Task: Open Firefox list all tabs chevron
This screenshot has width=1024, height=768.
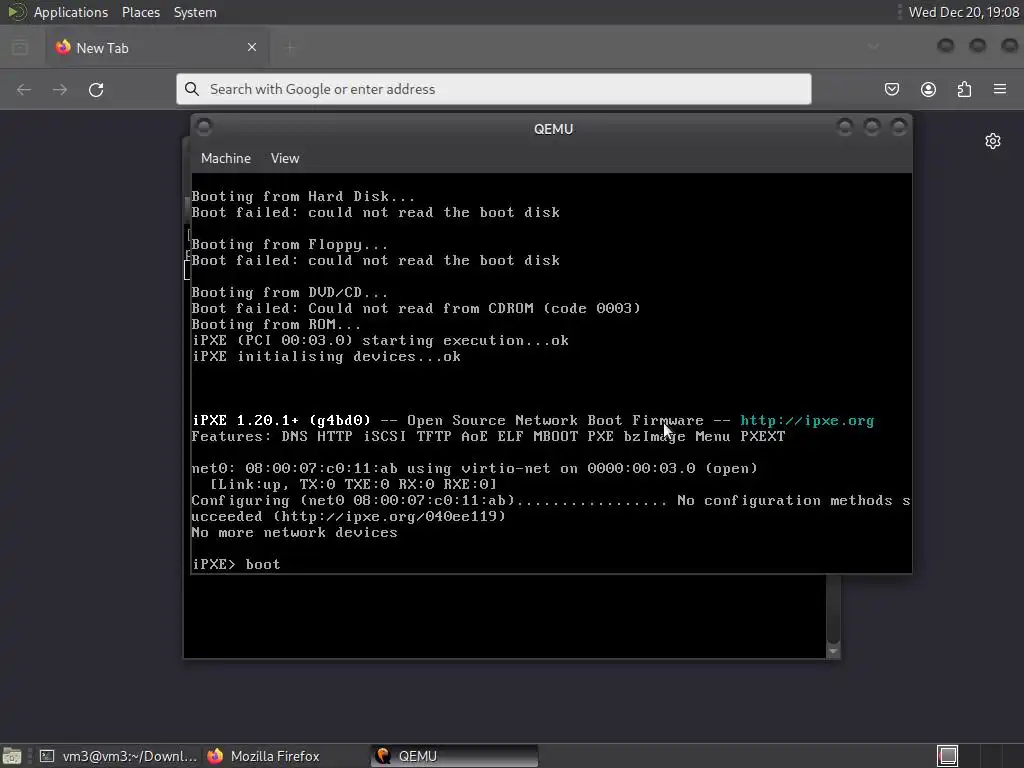Action: pos(873,47)
